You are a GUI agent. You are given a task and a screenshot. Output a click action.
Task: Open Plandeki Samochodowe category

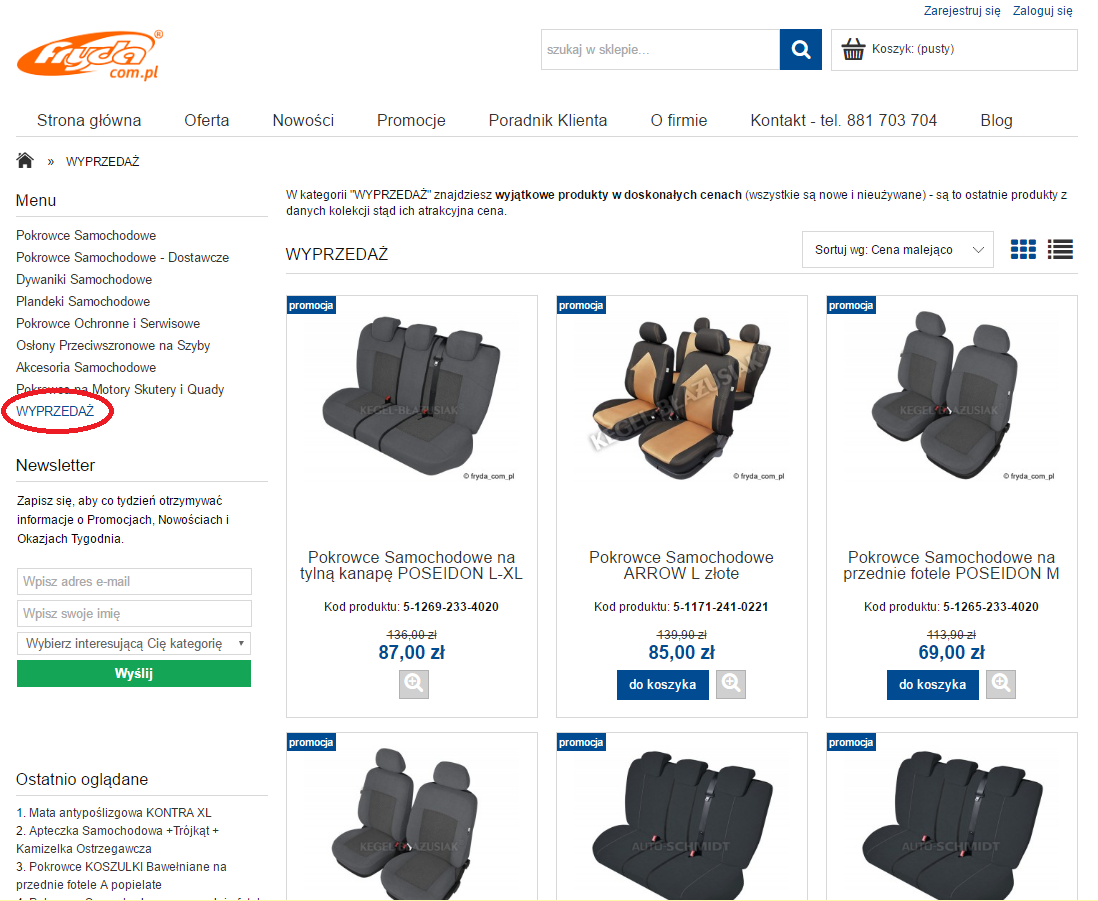[83, 302]
